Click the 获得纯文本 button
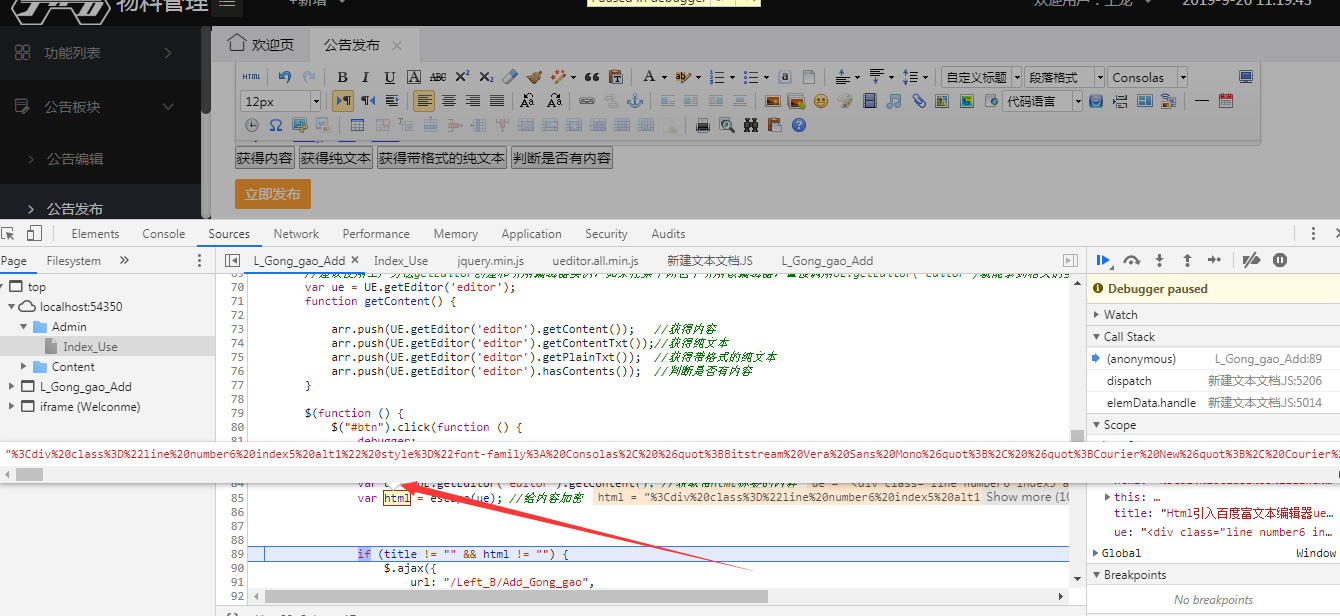The width and height of the screenshot is (1340, 616). click(336, 158)
